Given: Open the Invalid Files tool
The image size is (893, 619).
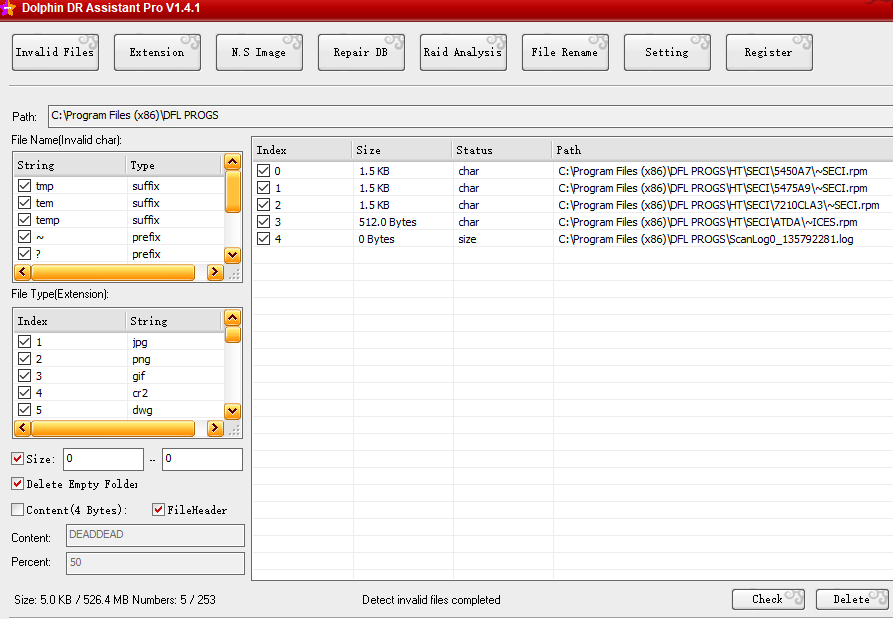Looking at the screenshot, I should 54,51.
